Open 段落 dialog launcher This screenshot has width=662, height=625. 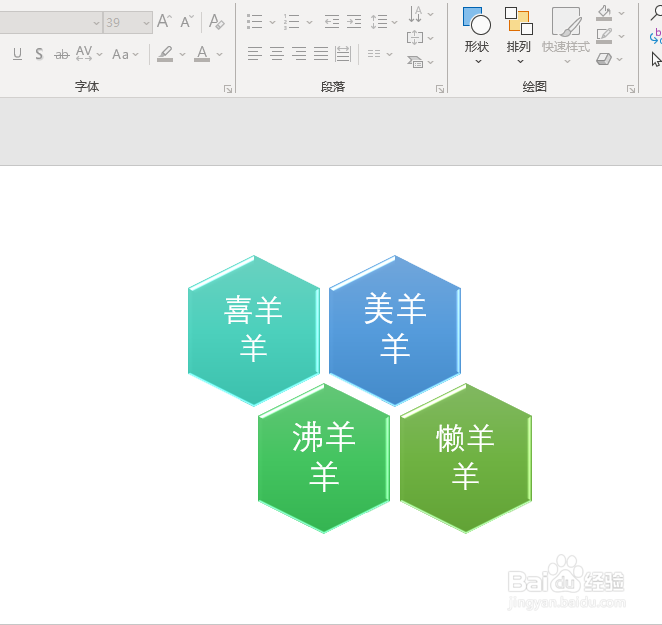[440, 89]
